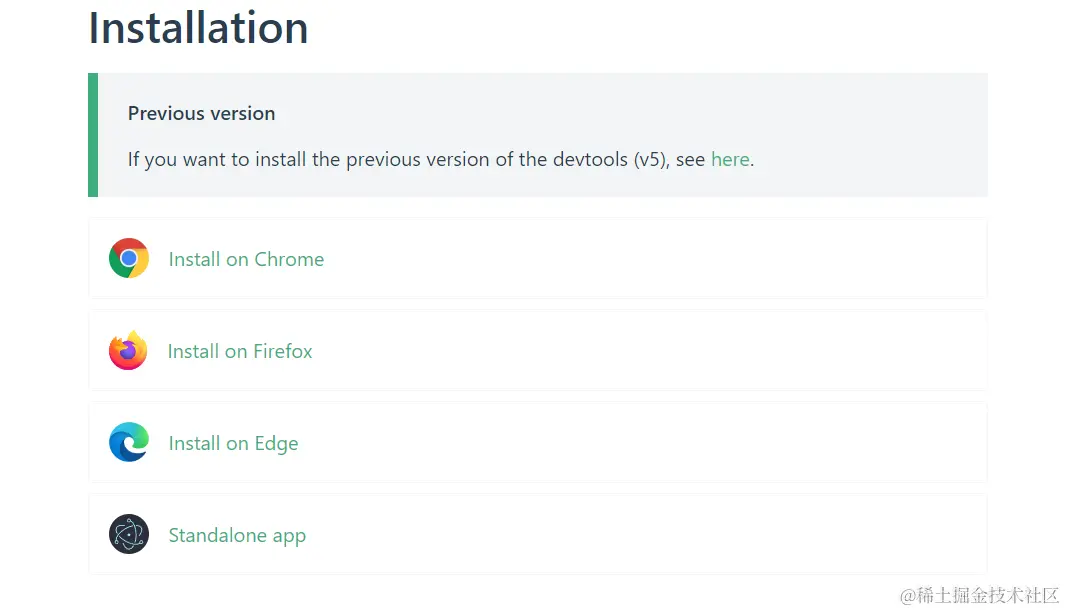Click the blank right side of the gray callout box

tap(880, 135)
